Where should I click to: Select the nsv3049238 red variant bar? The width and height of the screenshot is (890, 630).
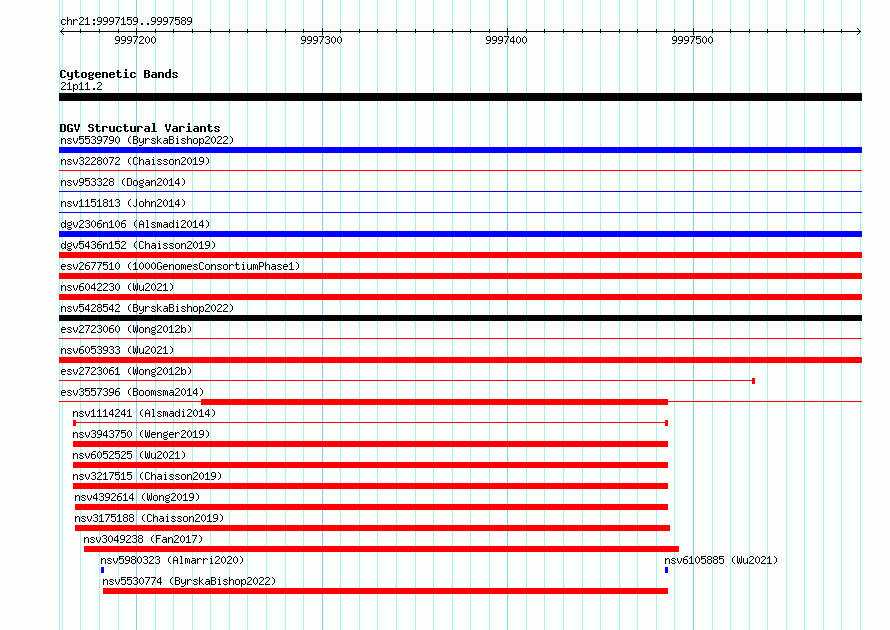pos(381,549)
